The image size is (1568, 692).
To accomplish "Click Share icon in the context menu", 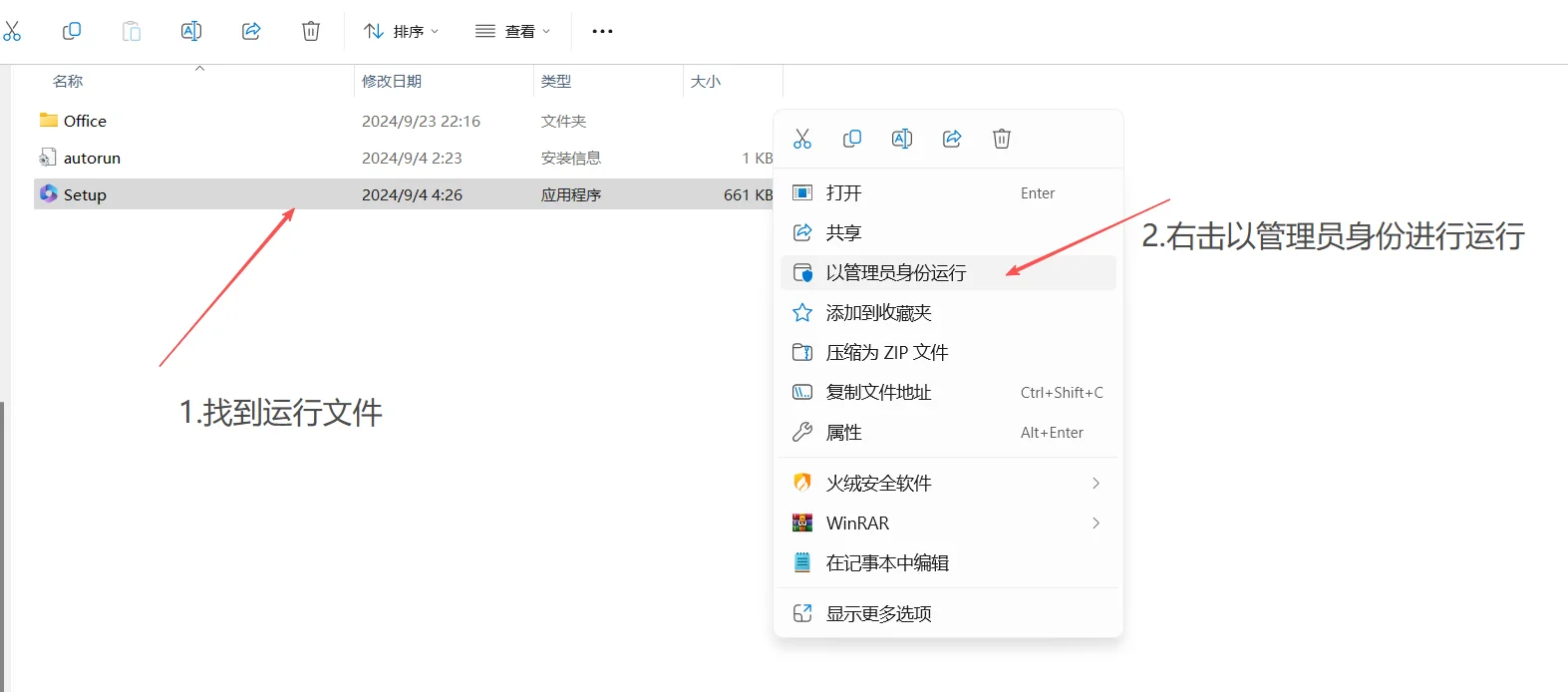I will click(952, 139).
